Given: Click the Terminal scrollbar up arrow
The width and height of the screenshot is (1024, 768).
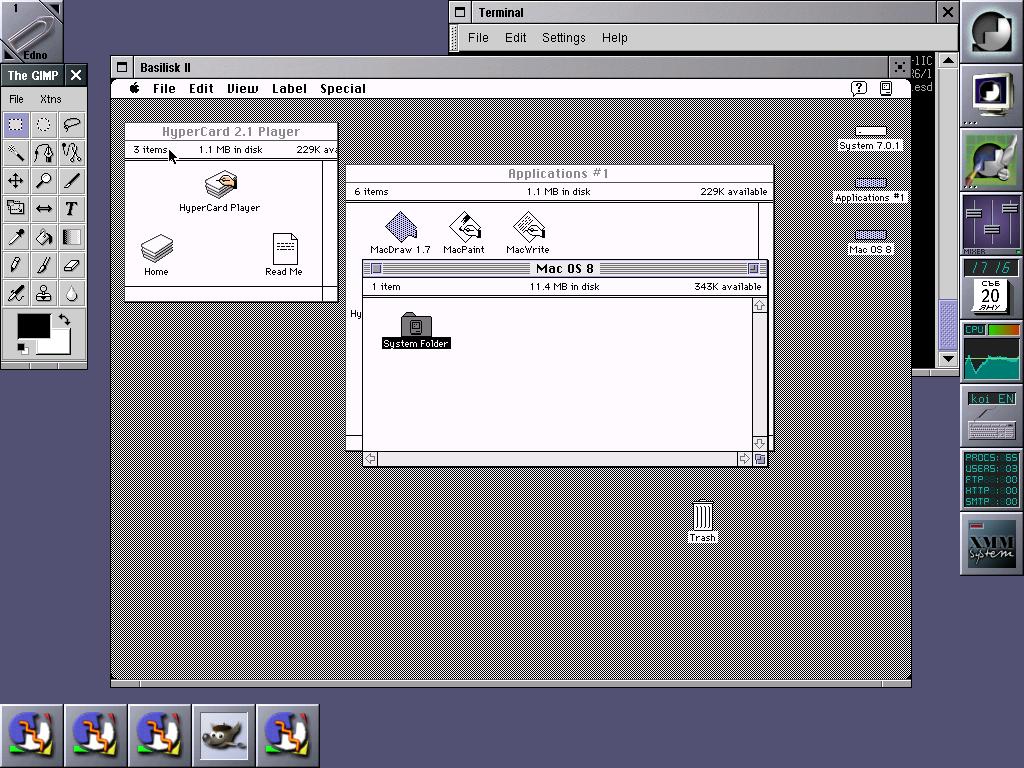Looking at the screenshot, I should pyautogui.click(x=948, y=61).
